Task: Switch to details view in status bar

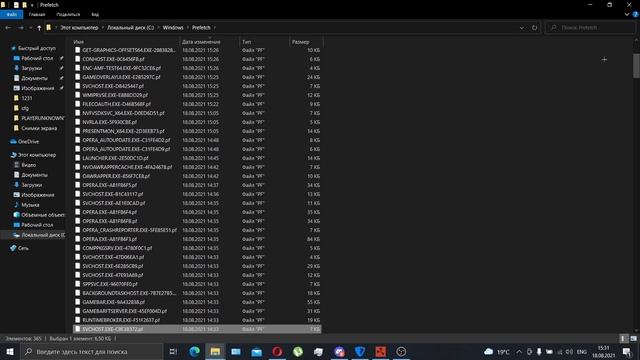Action: click(622, 338)
